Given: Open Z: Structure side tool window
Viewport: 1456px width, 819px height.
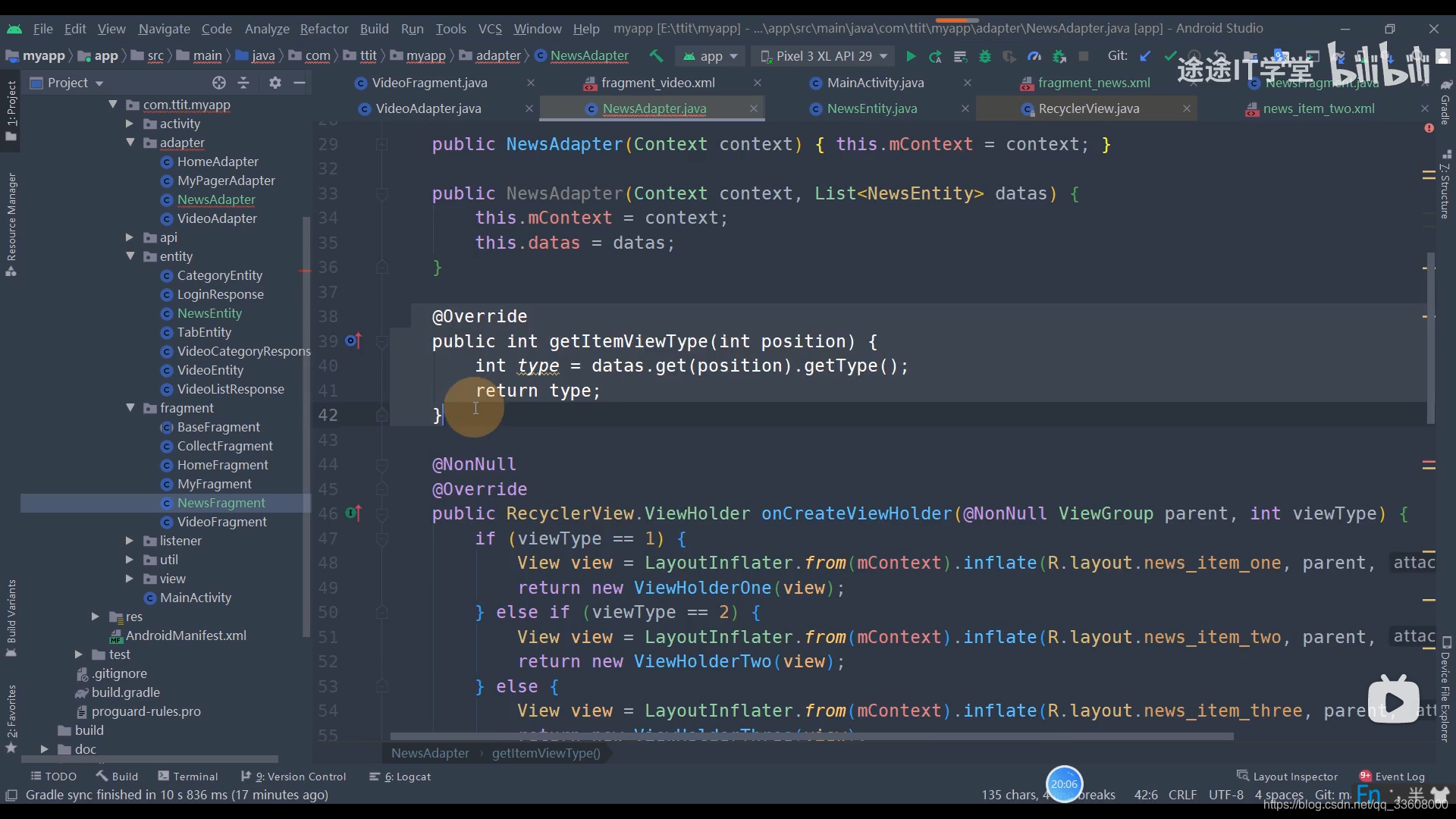Looking at the screenshot, I should coord(1445,186).
